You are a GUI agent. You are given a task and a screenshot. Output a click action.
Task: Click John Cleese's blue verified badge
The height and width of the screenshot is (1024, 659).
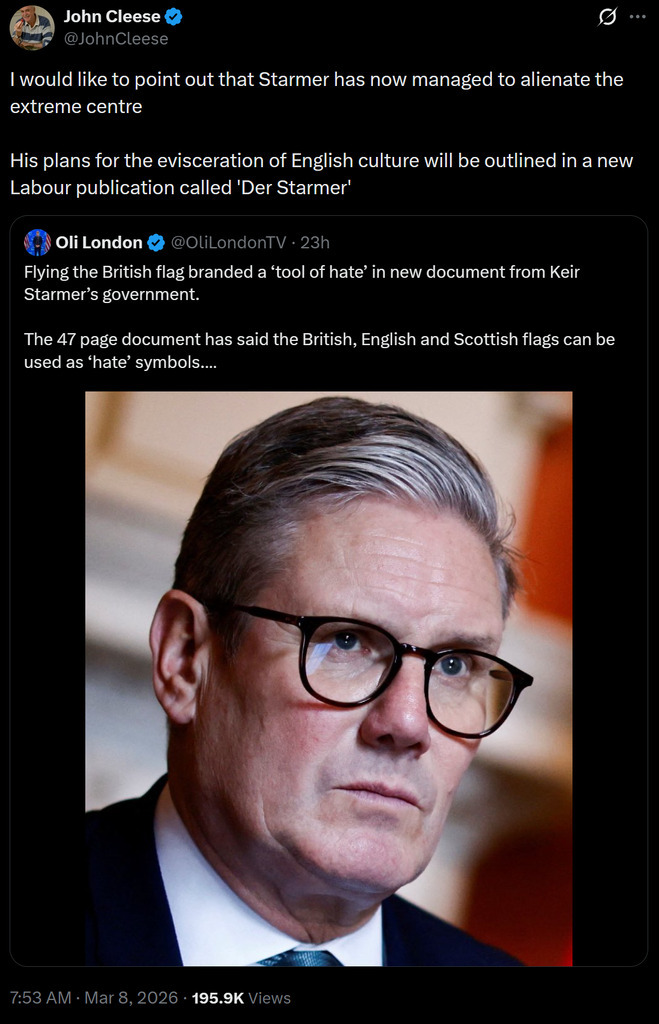pyautogui.click(x=174, y=17)
